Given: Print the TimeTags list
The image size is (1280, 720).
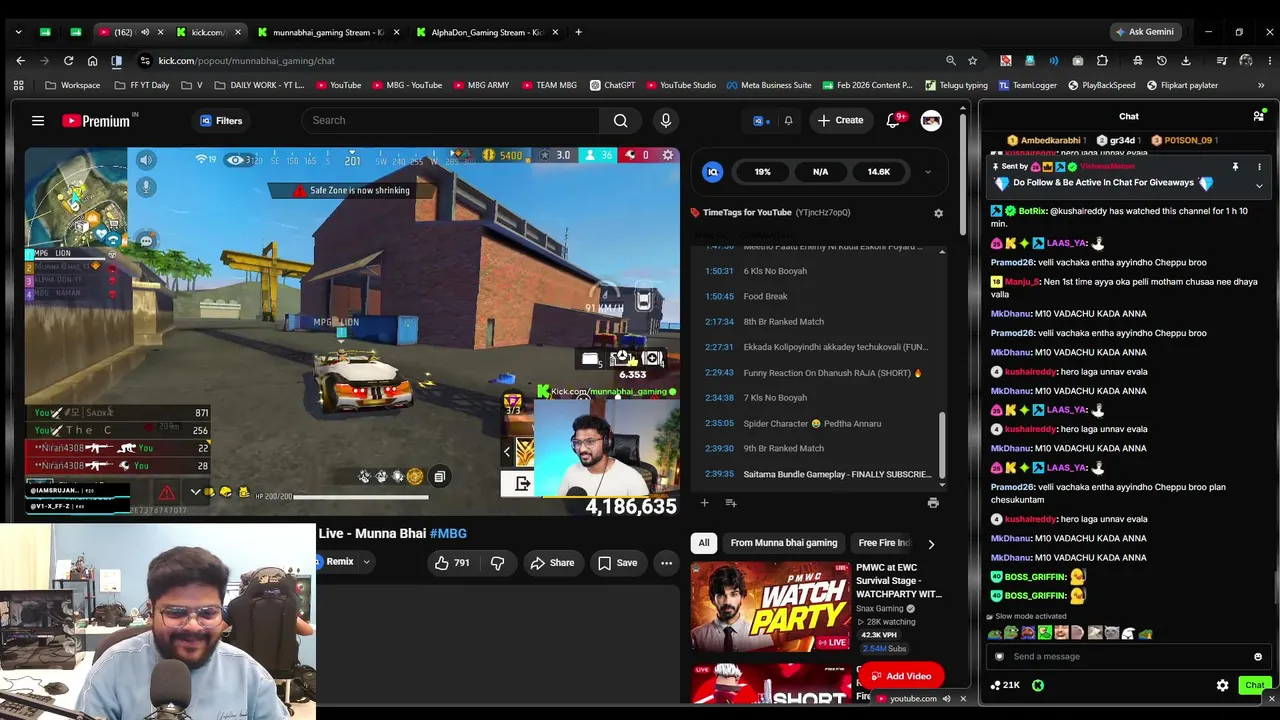Looking at the screenshot, I should point(933,503).
